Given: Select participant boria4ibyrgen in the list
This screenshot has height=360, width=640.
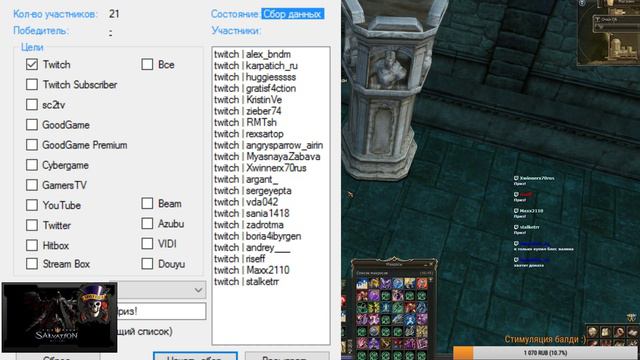Looking at the screenshot, I should [x=258, y=236].
